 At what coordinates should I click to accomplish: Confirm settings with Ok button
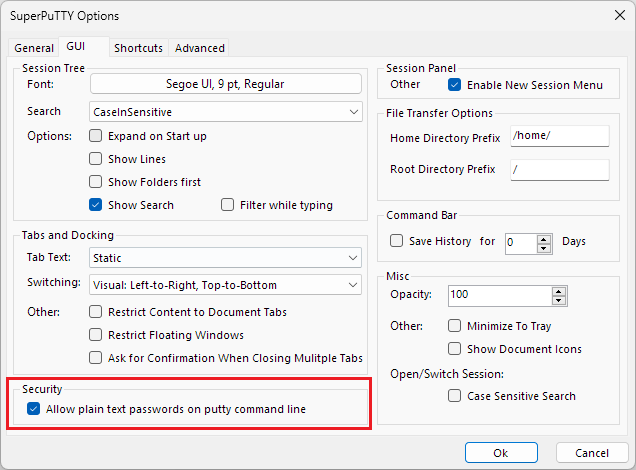[501, 453]
